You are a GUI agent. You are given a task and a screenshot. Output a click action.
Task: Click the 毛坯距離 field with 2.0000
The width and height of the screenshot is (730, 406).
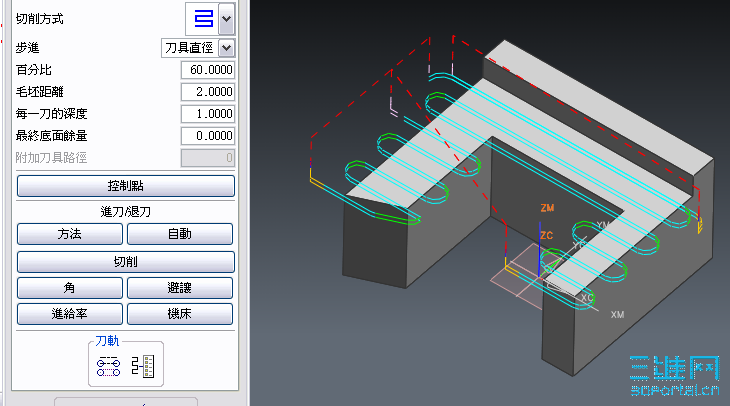[208, 92]
